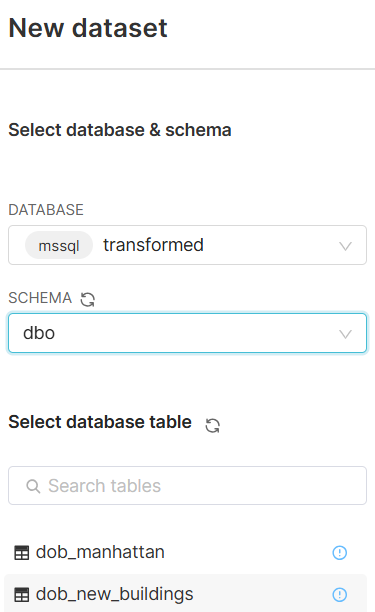The height and width of the screenshot is (612, 375).
Task: Expand the schema selector chevron arrow
Action: tap(345, 334)
